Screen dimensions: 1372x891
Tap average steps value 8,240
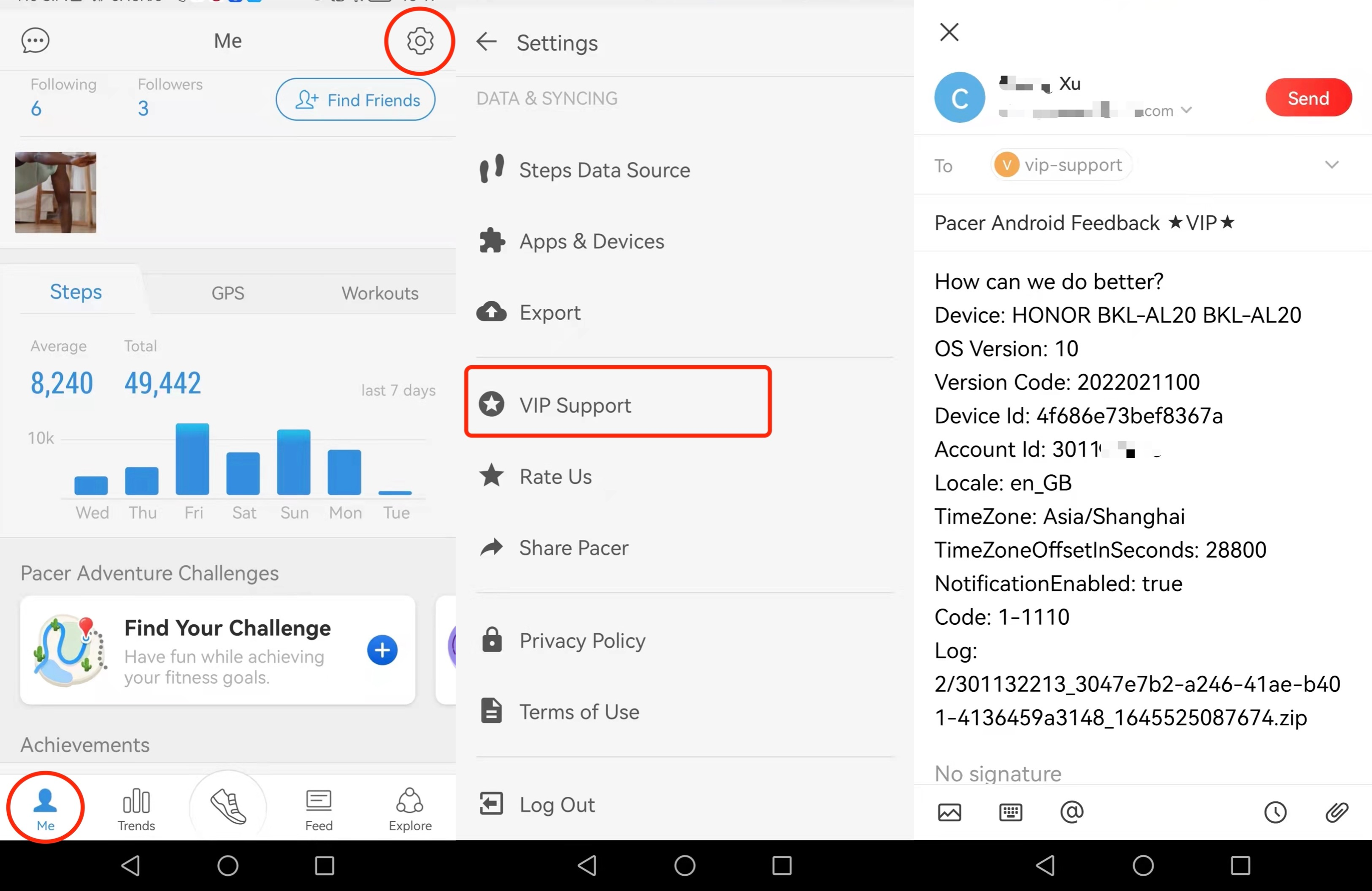tap(62, 383)
